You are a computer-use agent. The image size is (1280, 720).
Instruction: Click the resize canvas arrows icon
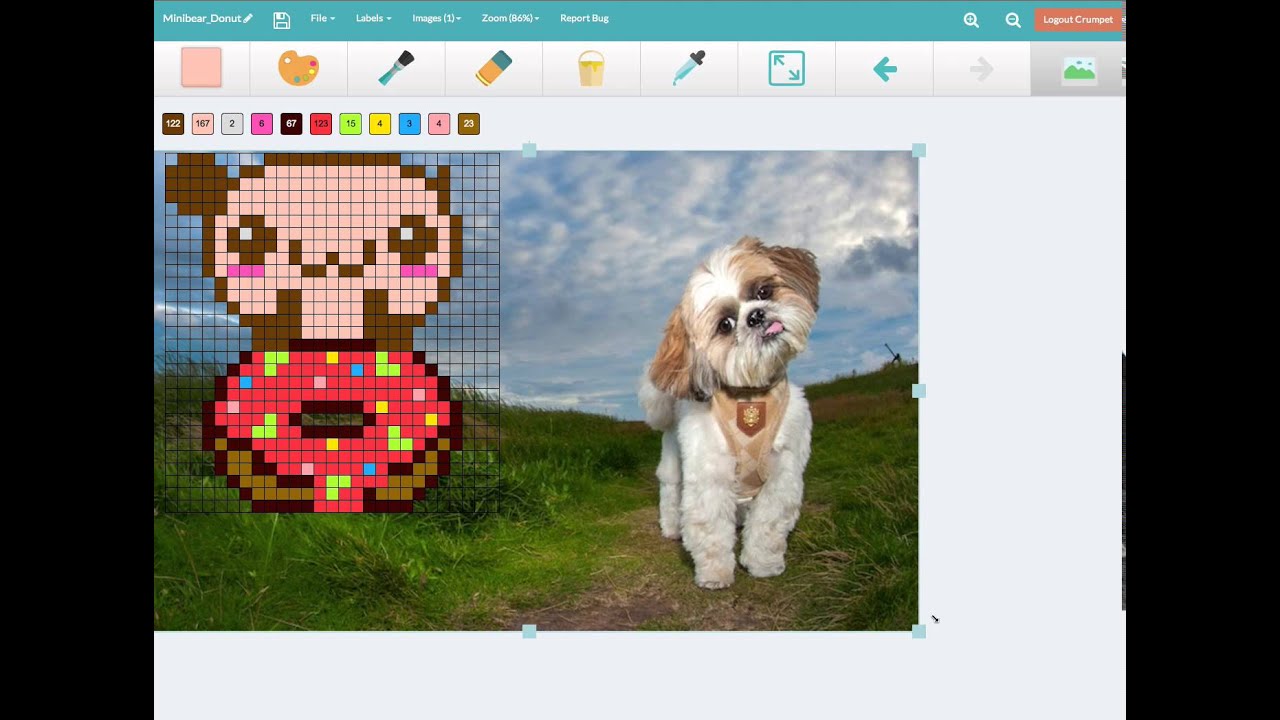tap(786, 67)
